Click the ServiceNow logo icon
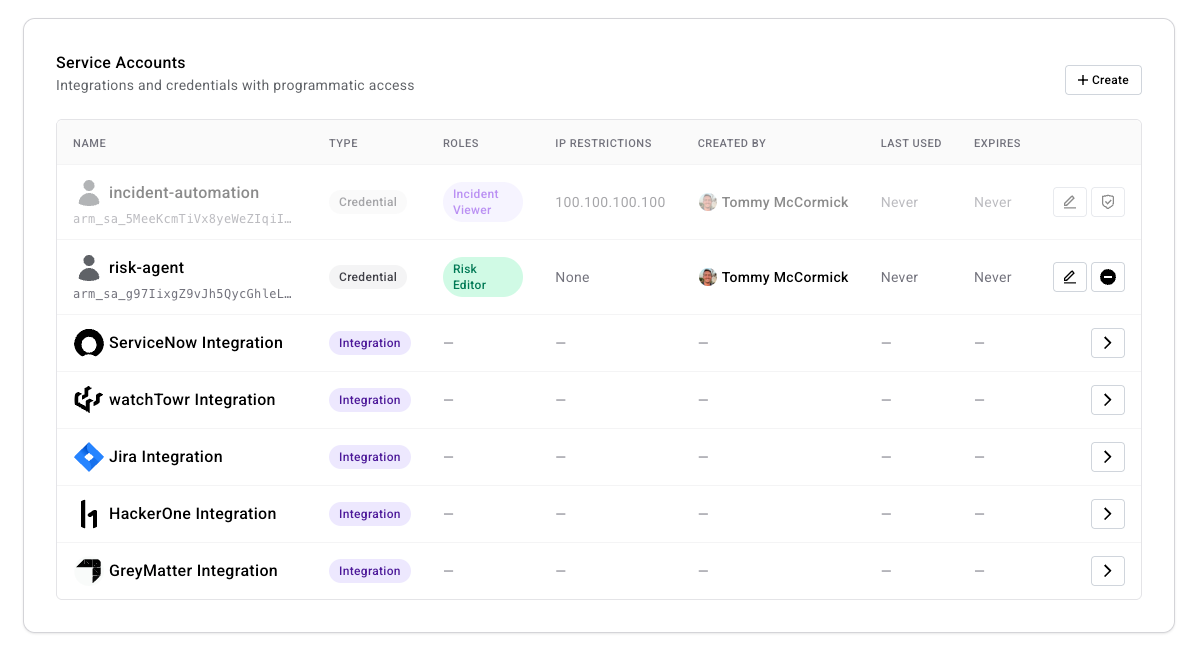This screenshot has height=648, width=1195. coord(88,343)
